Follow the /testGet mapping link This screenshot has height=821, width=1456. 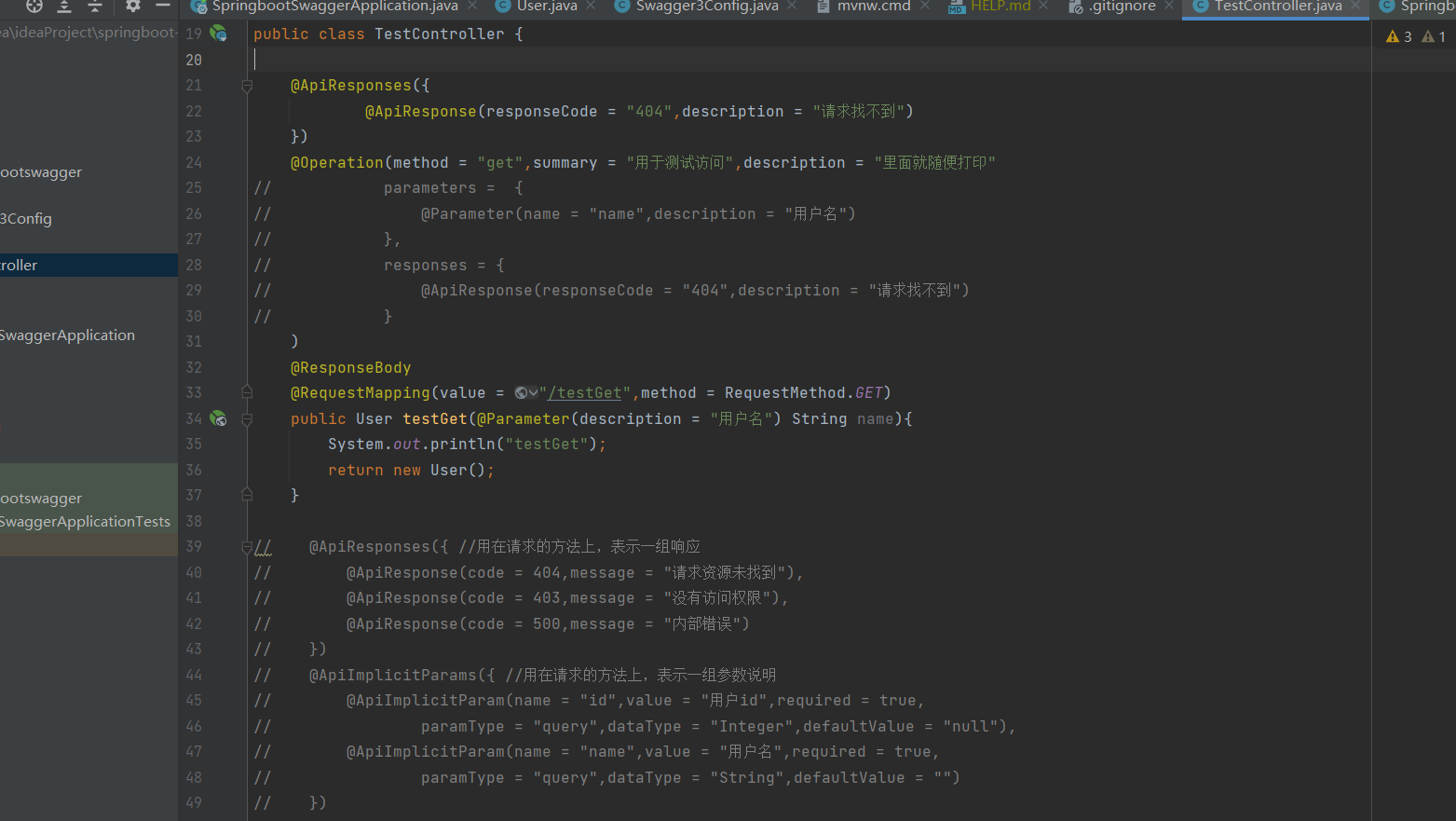point(585,393)
